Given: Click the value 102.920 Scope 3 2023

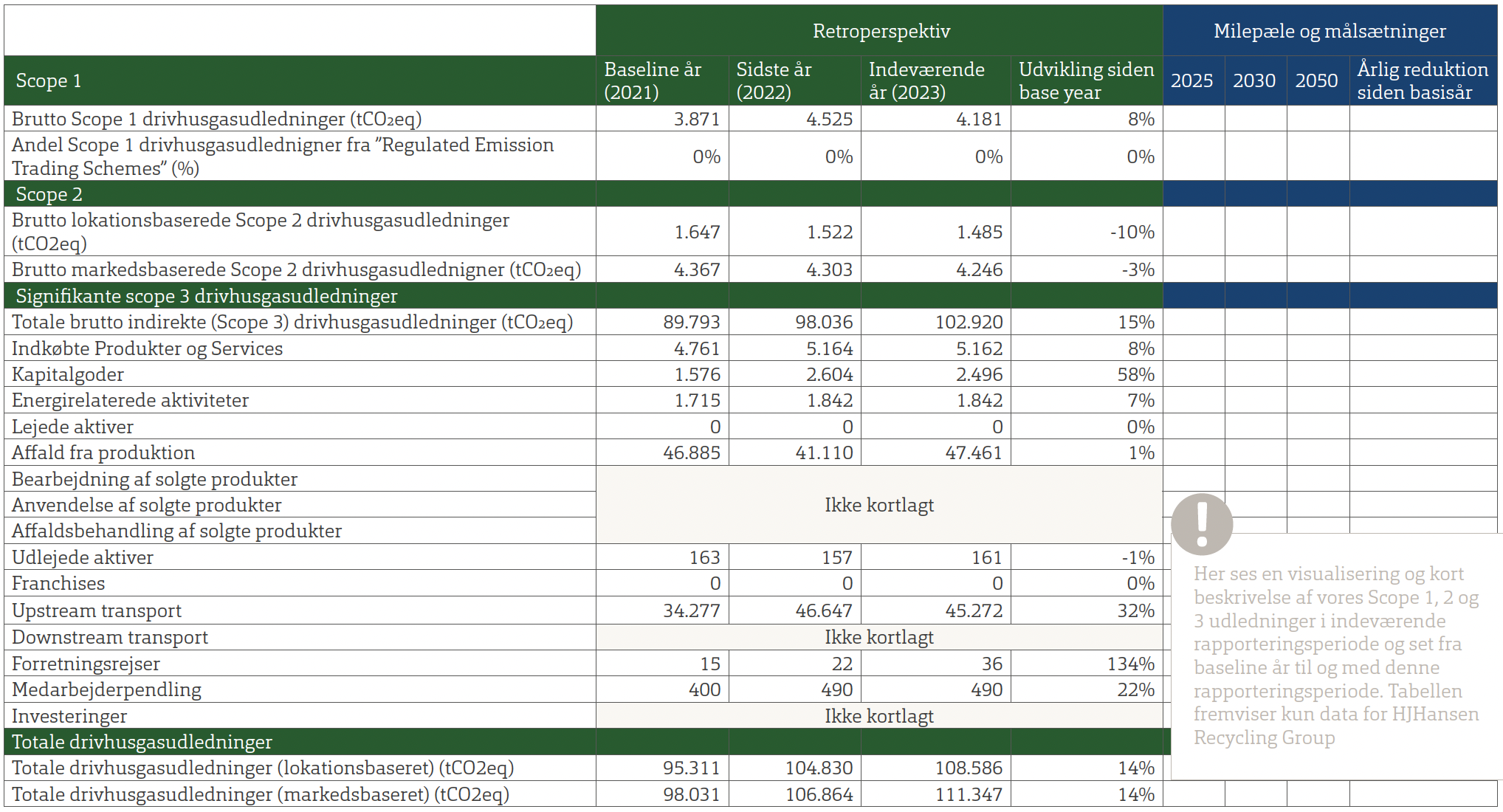Looking at the screenshot, I should point(969,322).
